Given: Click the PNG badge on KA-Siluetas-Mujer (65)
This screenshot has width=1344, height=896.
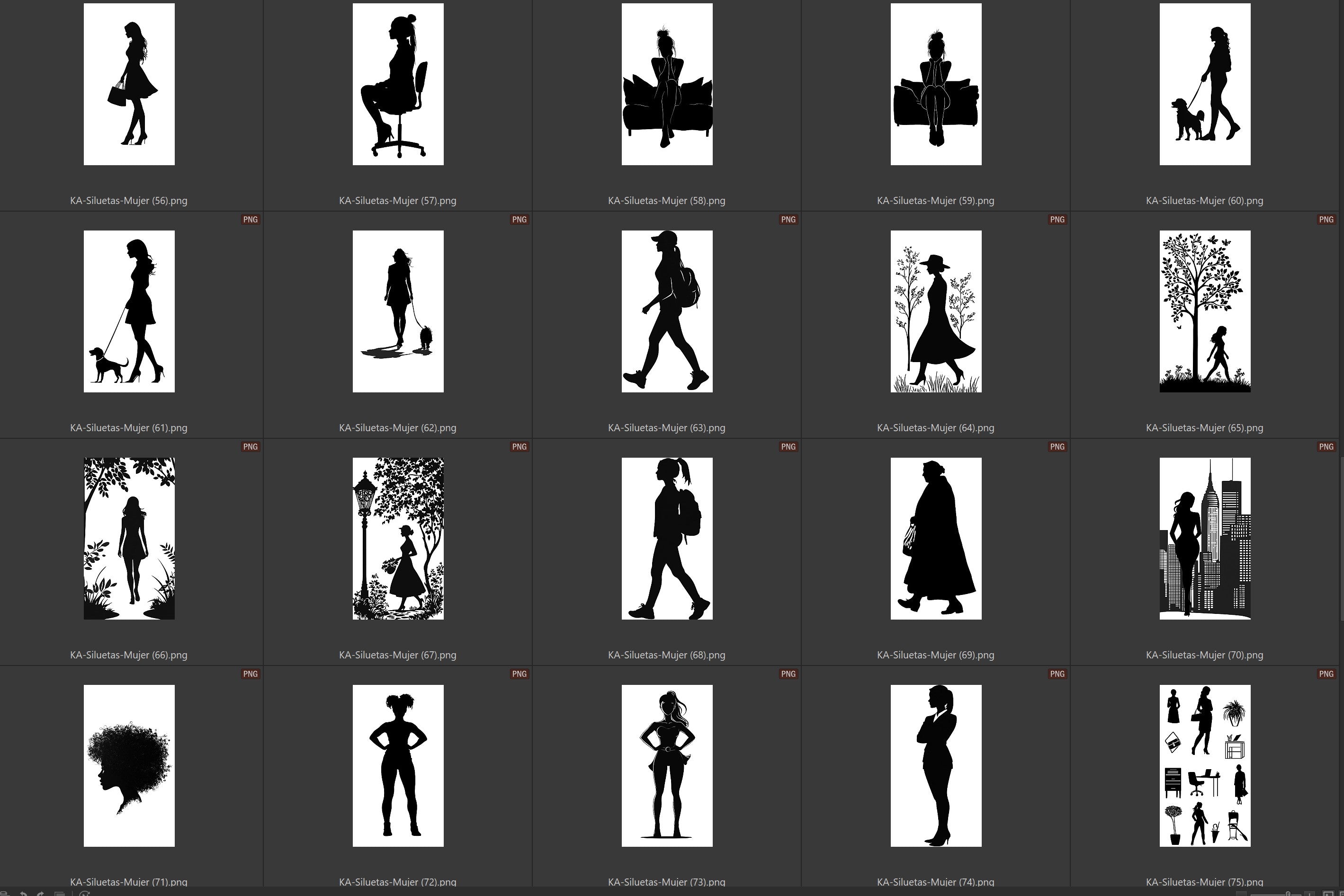Looking at the screenshot, I should (1326, 220).
